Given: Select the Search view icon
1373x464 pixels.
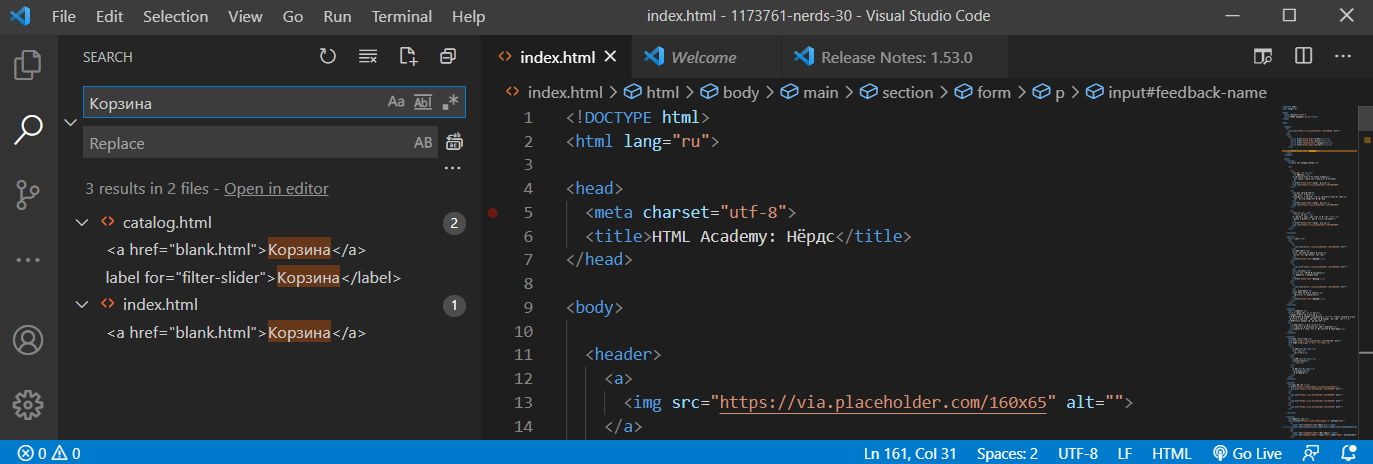Looking at the screenshot, I should 28,129.
